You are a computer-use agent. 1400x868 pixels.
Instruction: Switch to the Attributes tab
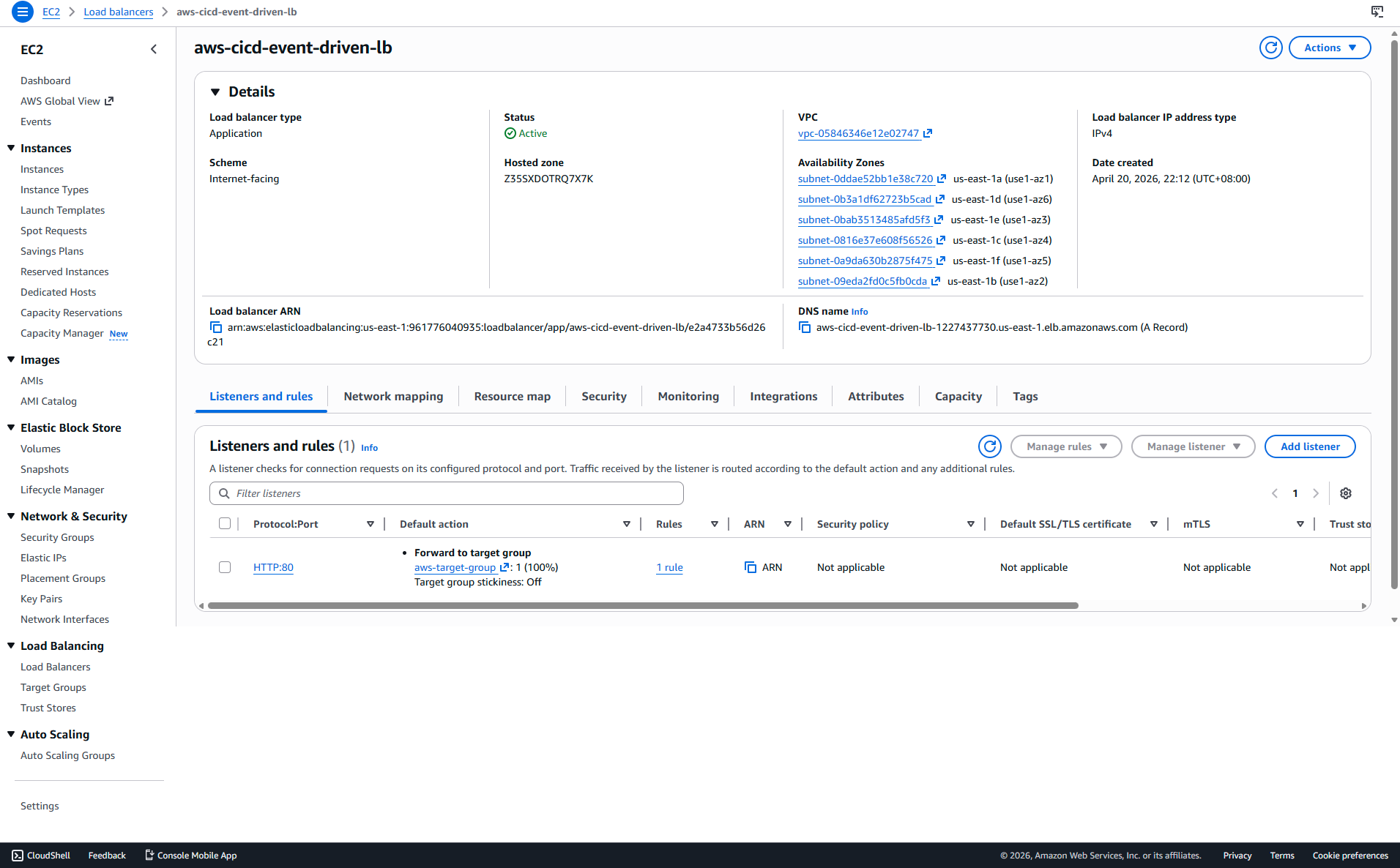pos(876,396)
